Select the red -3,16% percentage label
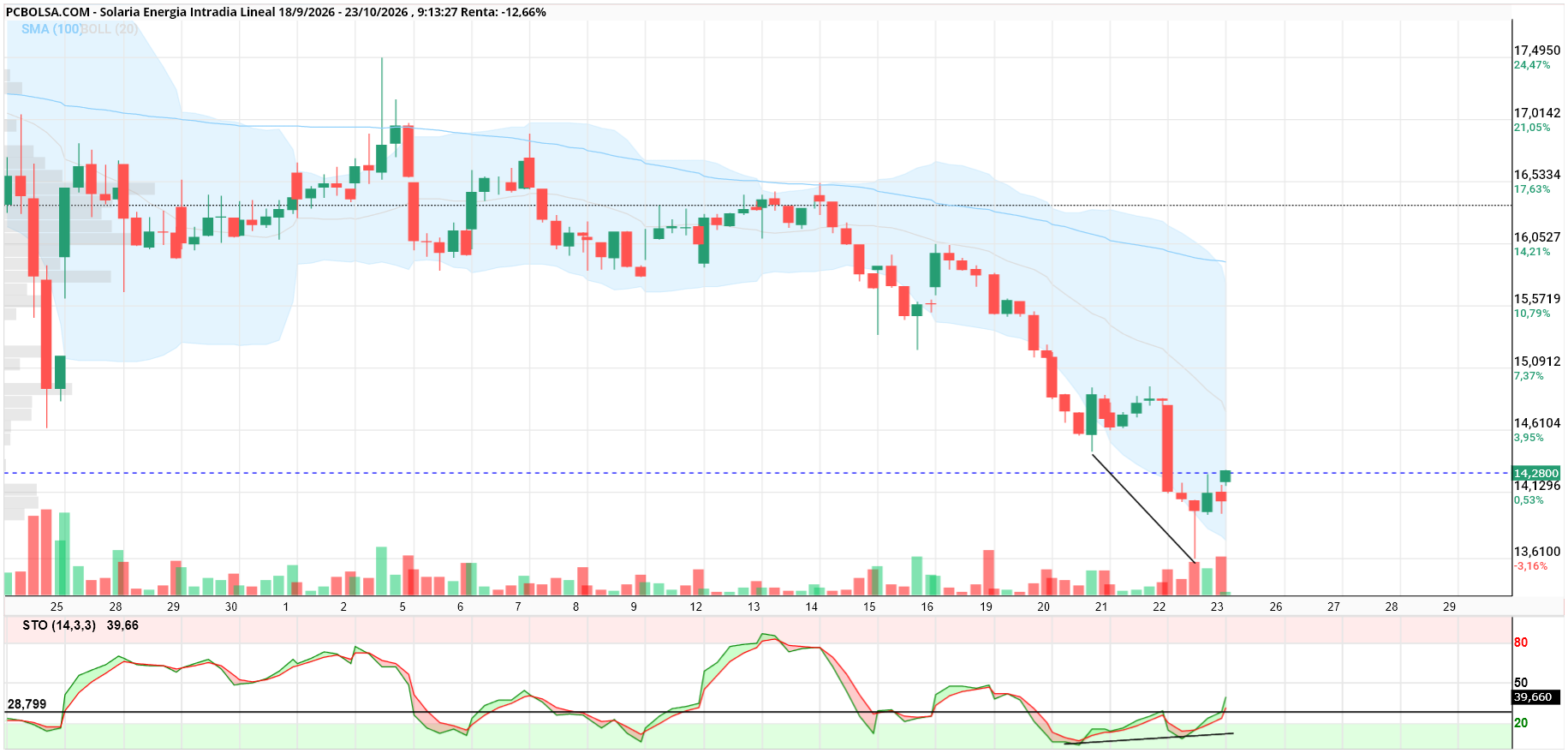This screenshot has height=753, width=1568. click(1530, 566)
